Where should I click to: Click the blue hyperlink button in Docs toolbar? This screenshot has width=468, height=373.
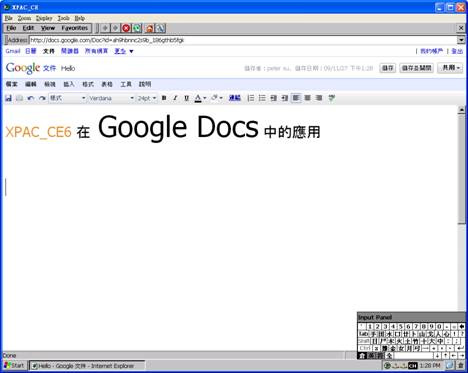coord(235,98)
